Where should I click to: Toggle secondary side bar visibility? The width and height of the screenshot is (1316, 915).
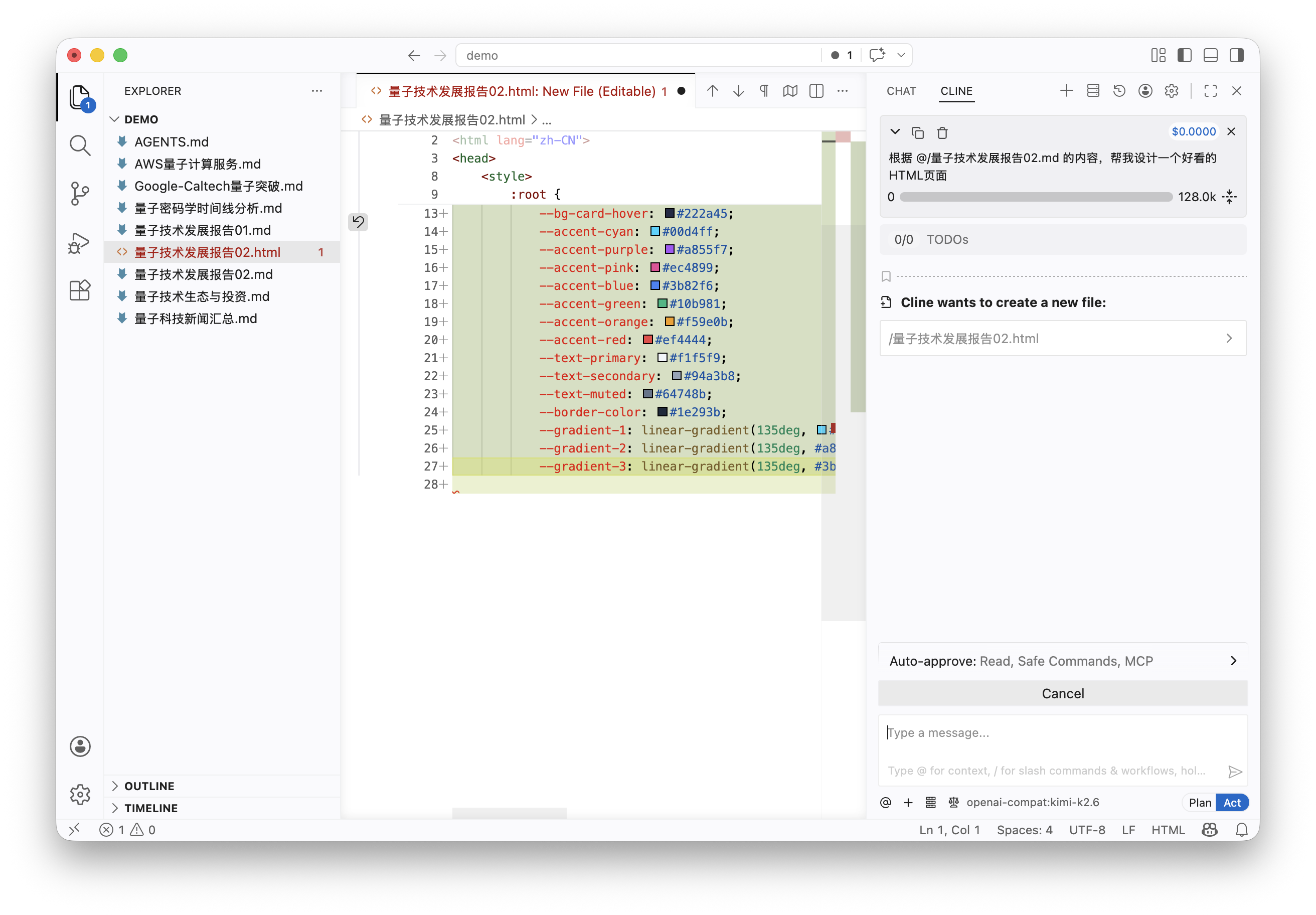1236,55
